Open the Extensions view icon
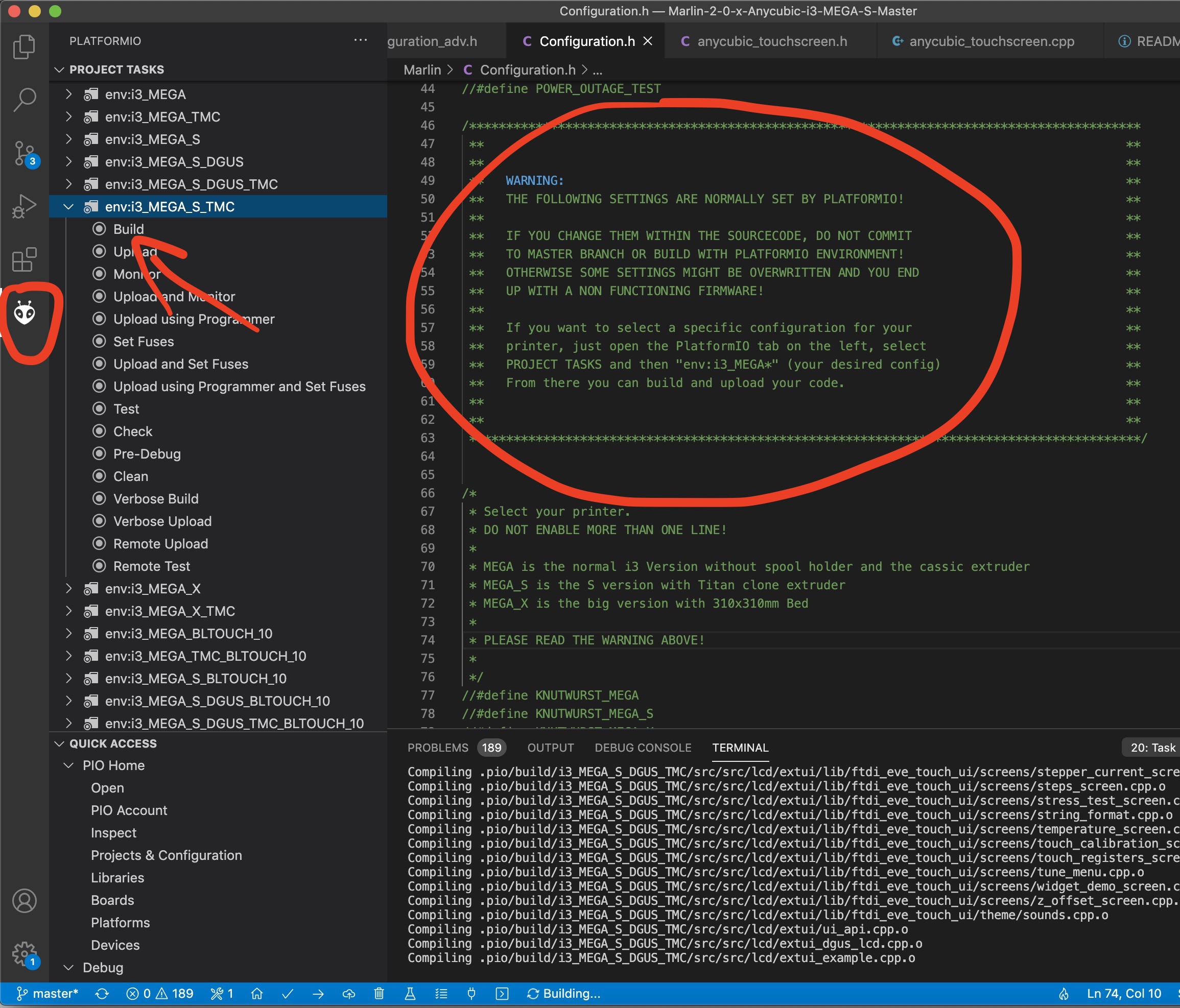Image resolution: width=1180 pixels, height=1008 pixels. 24,259
